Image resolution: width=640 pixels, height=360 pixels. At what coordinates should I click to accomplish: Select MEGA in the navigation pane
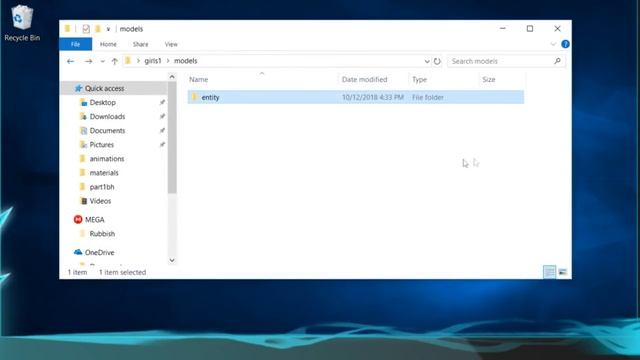click(95, 220)
